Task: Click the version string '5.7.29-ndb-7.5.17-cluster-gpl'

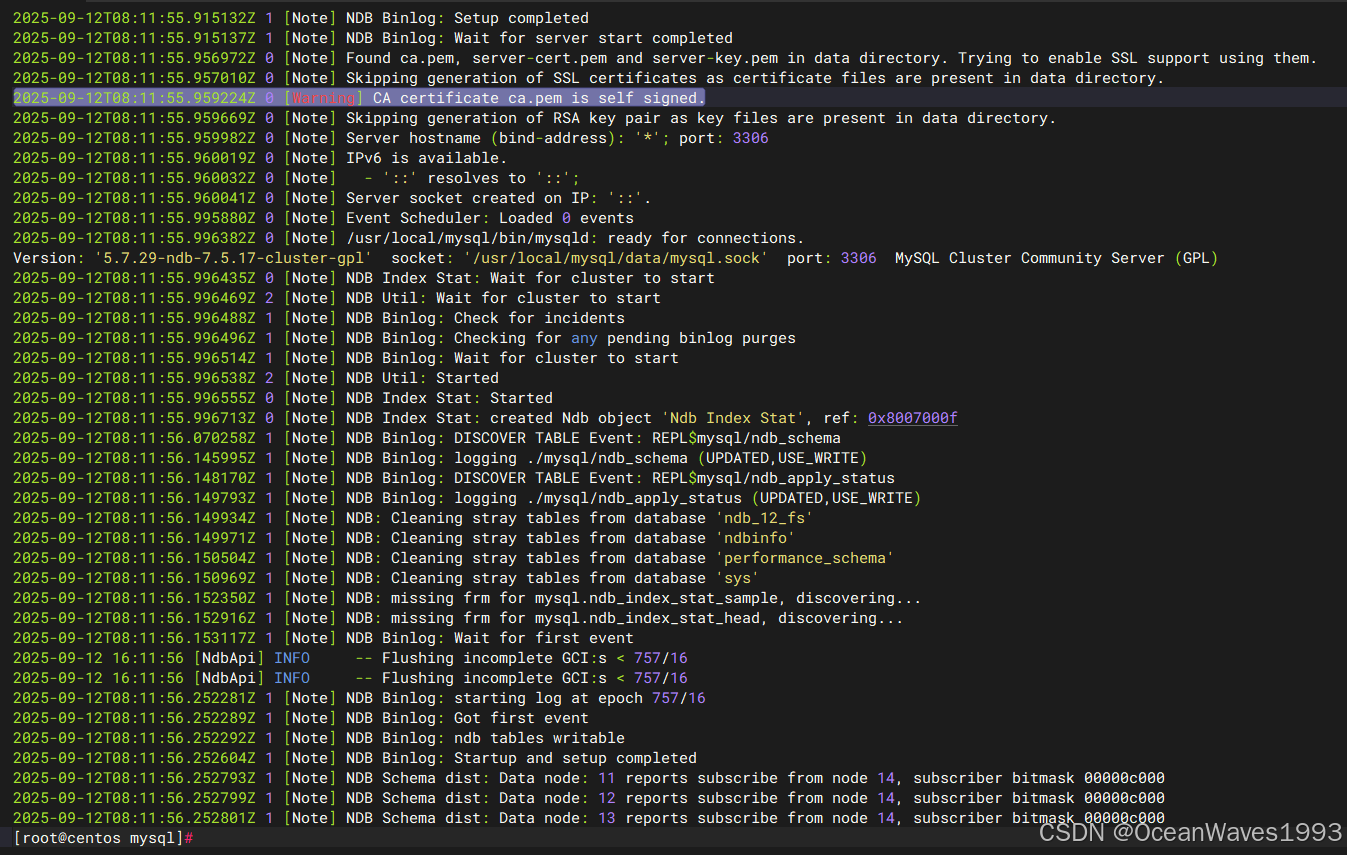Action: click(x=234, y=258)
